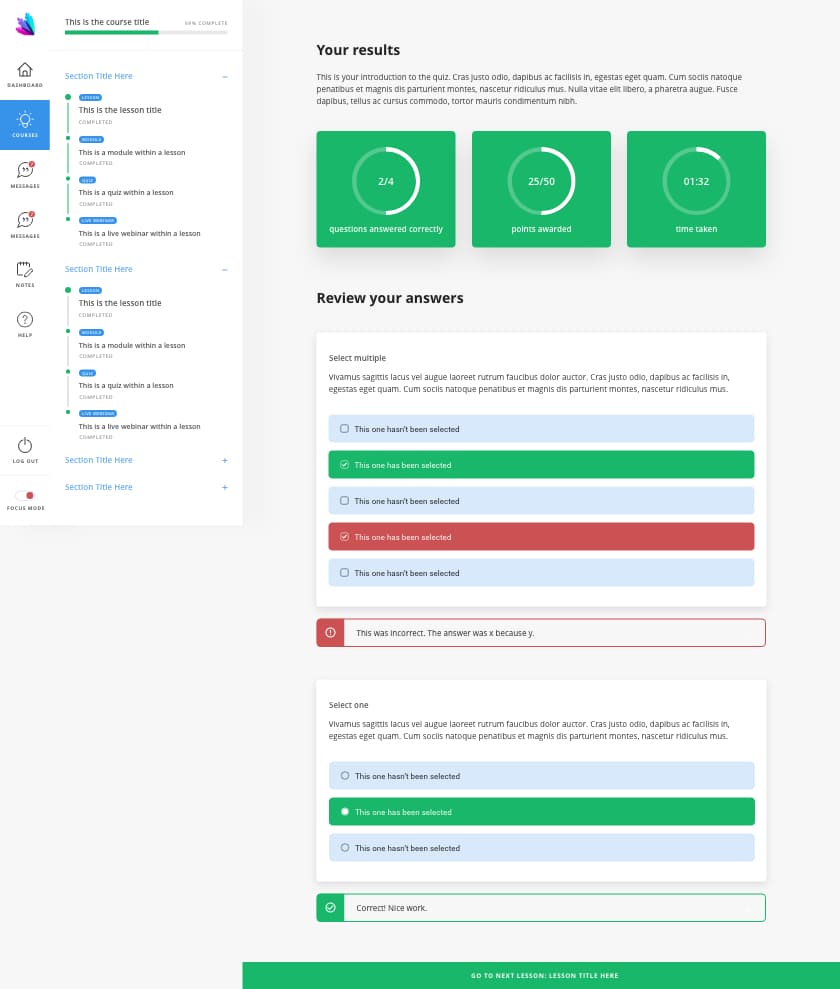Collapse the topmost section using its minus
The height and width of the screenshot is (989, 840).
225,77
